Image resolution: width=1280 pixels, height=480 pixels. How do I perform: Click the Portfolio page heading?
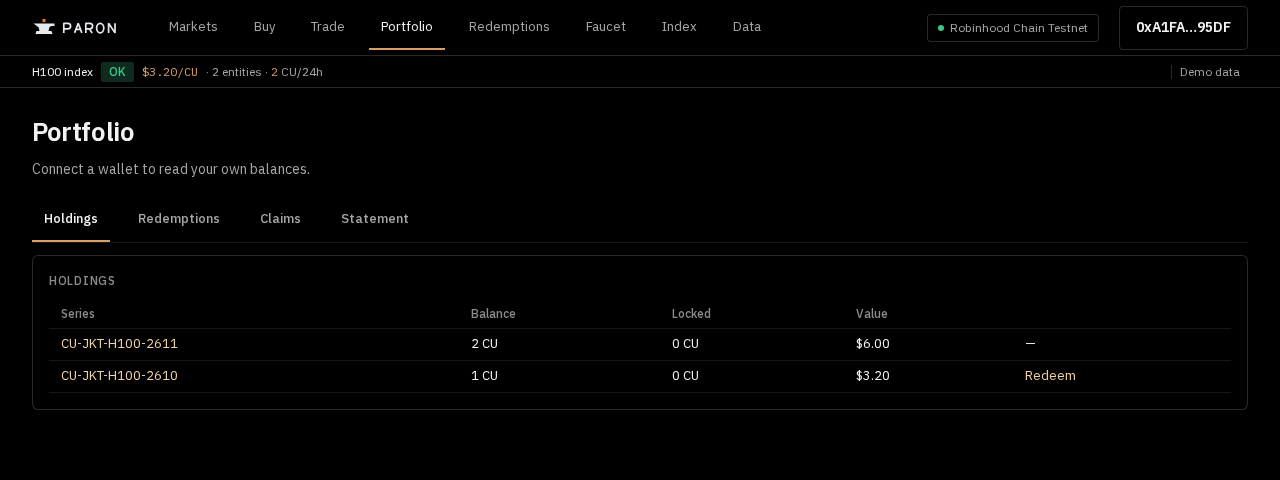click(x=83, y=132)
